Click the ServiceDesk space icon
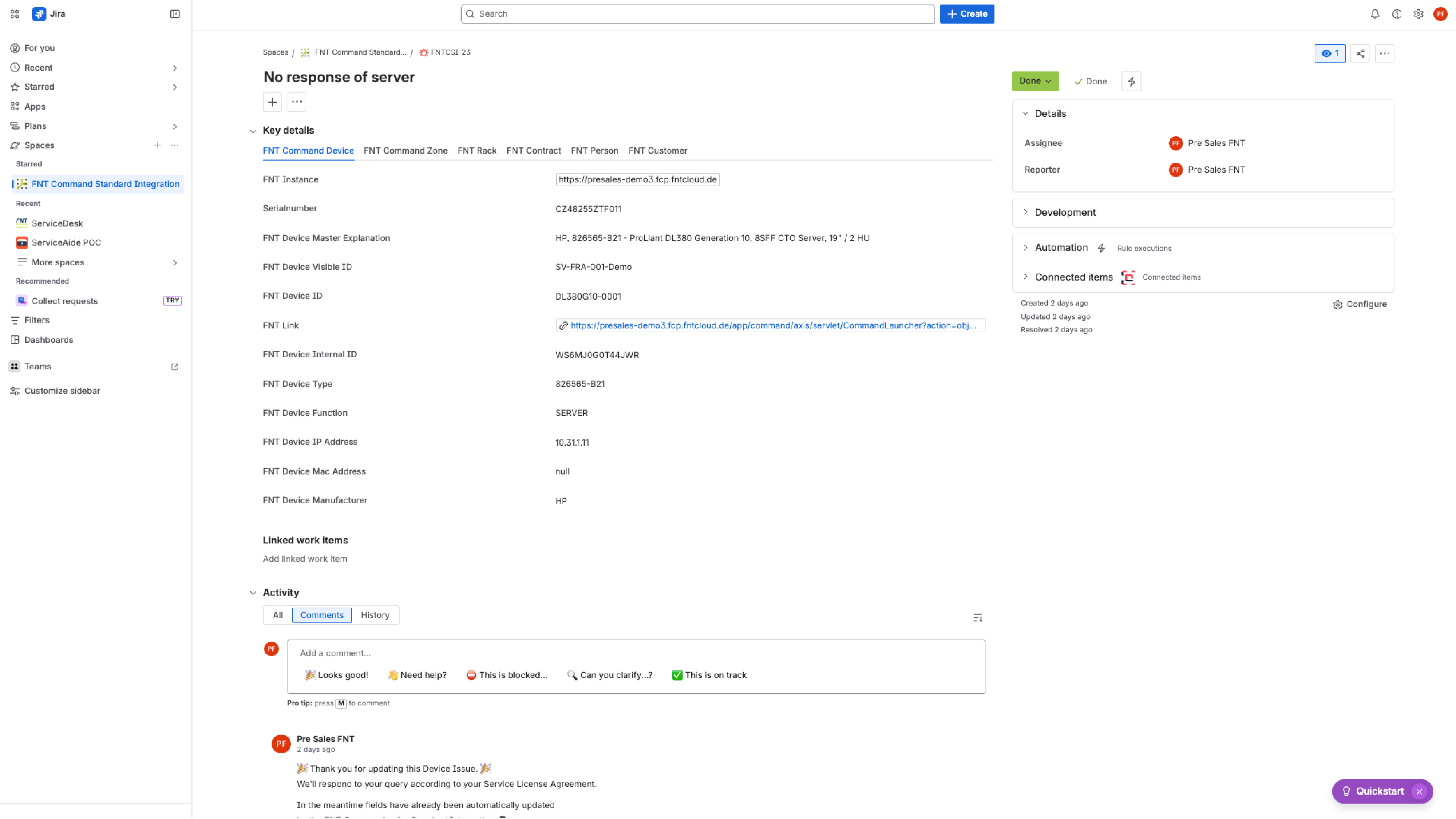 point(21,223)
